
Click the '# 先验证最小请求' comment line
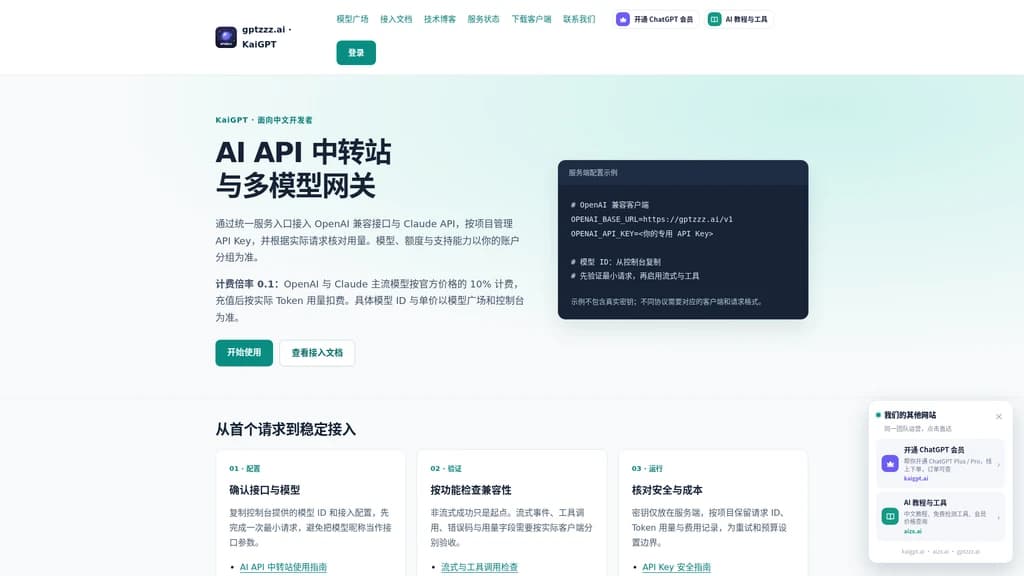(635, 276)
